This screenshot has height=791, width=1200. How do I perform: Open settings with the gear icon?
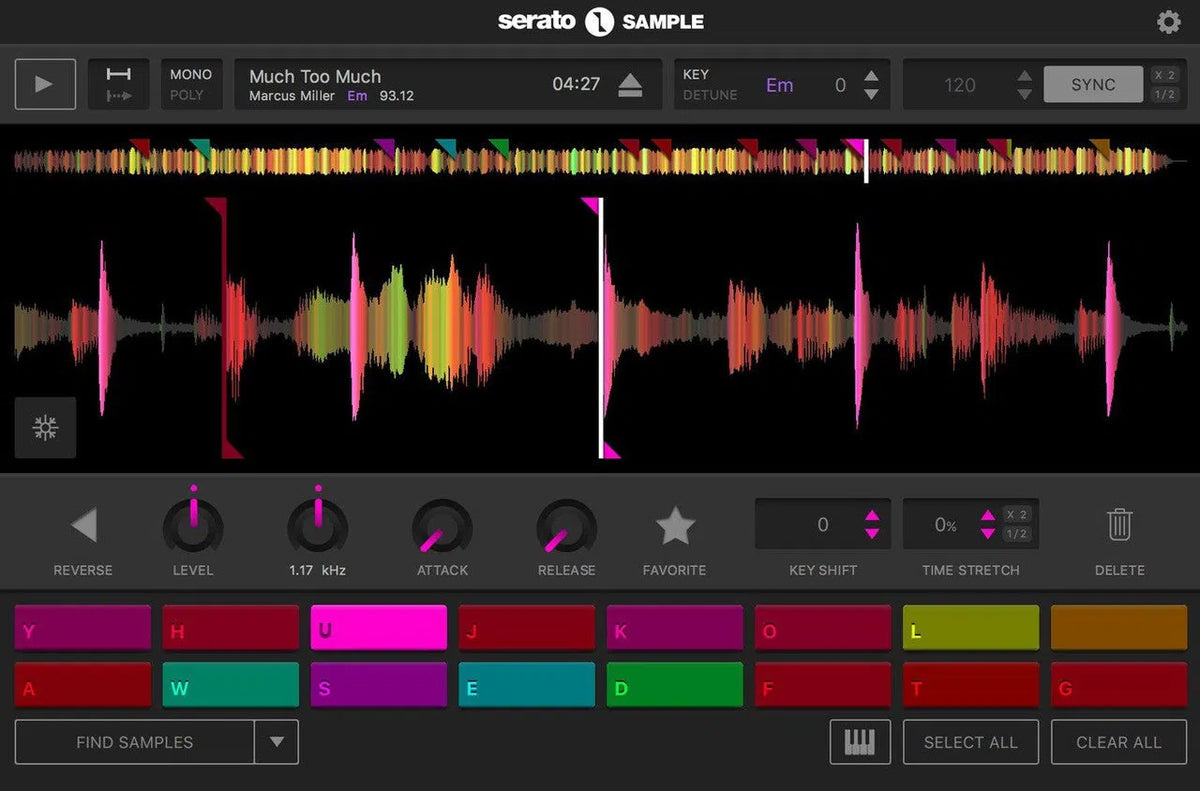pyautogui.click(x=1168, y=21)
